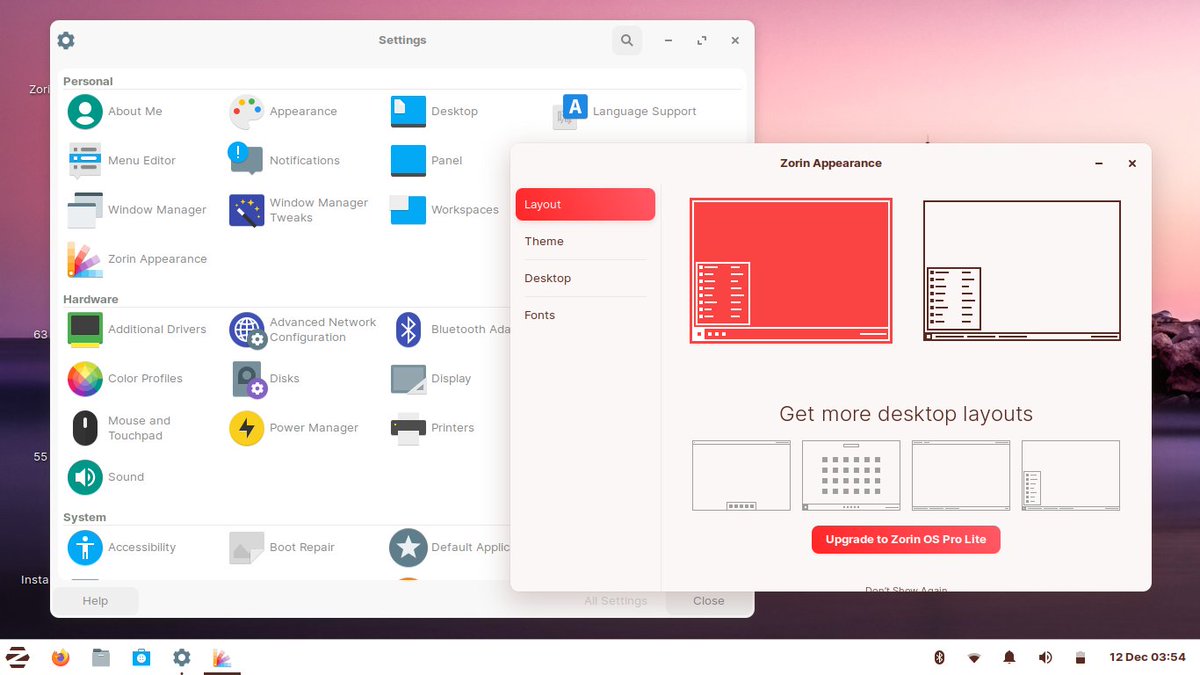Open Mouse and Touchpad settings
1200x675 pixels.
119,428
